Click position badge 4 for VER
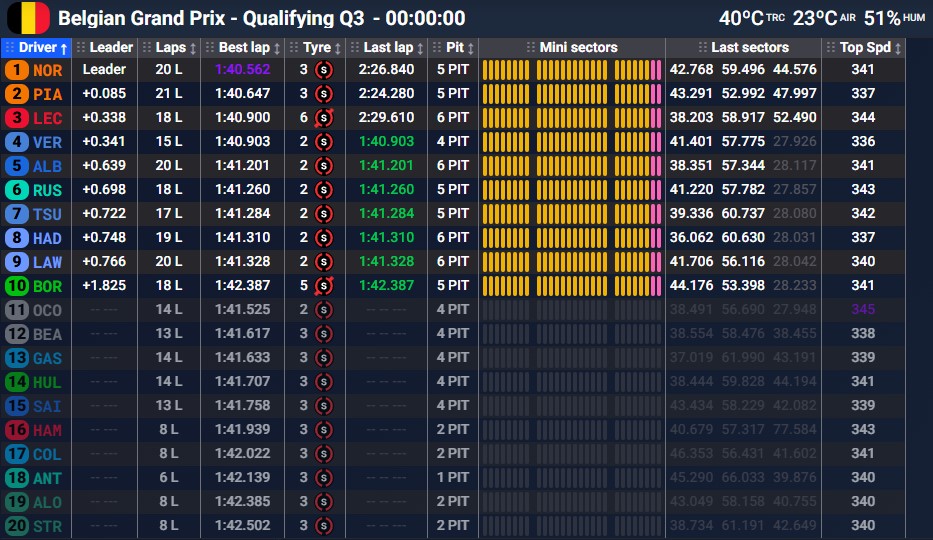The width and height of the screenshot is (933, 540). [x=16, y=142]
